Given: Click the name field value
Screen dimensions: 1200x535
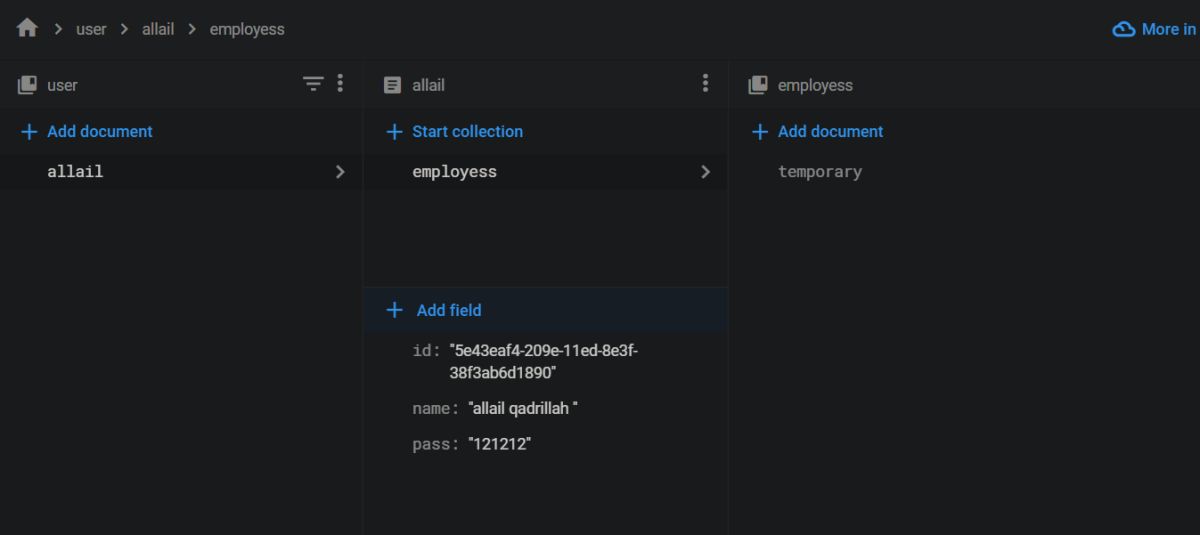Looking at the screenshot, I should point(523,408).
